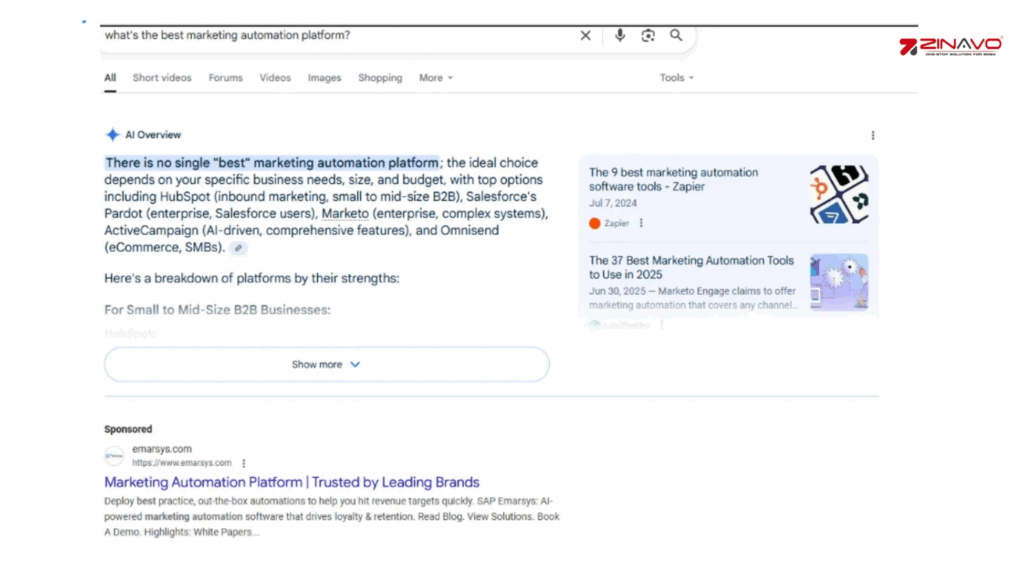Click the ZINAVO logo
Image resolution: width=1024 pixels, height=576 pixels.
pos(950,47)
